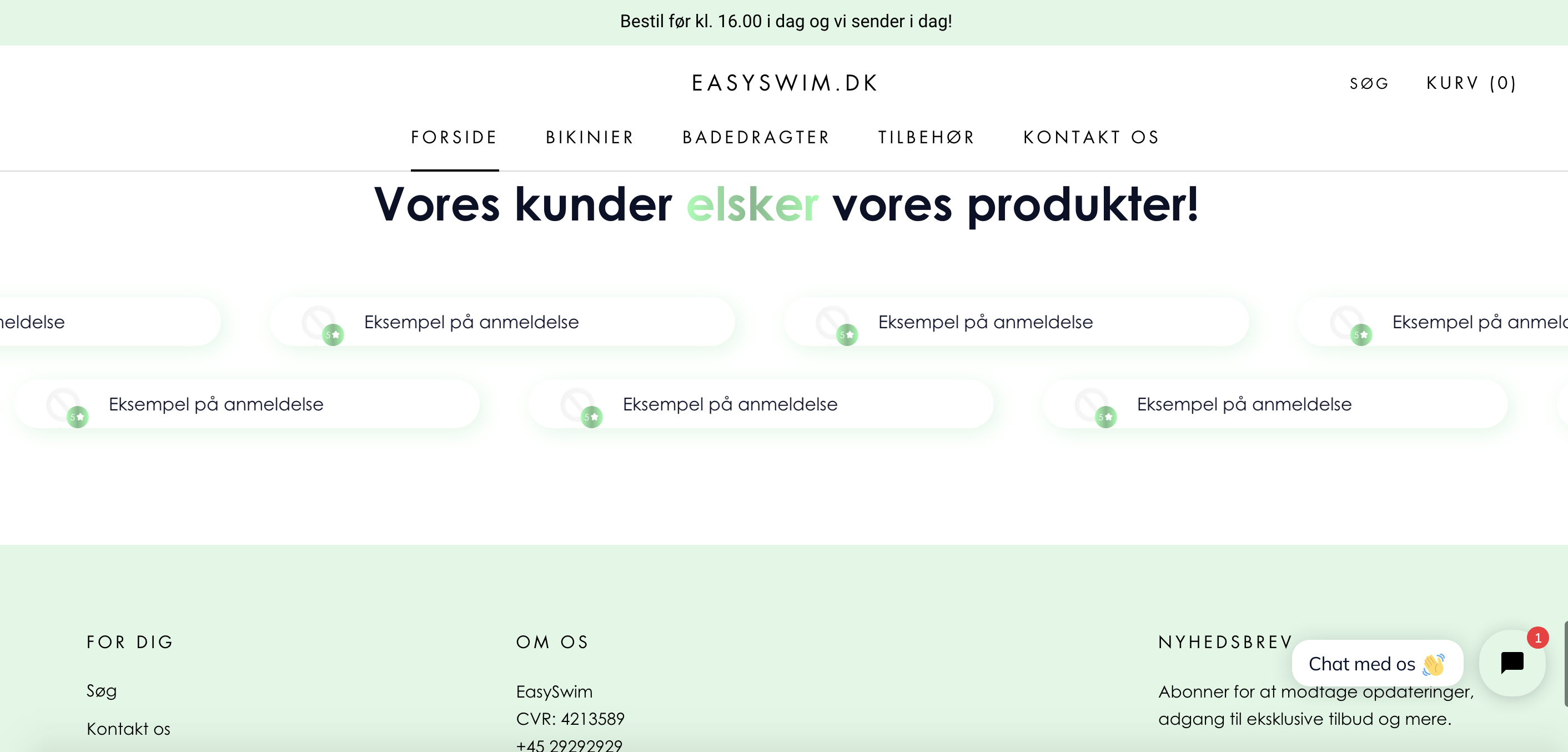Open the Kontakt os footer link

(x=128, y=728)
